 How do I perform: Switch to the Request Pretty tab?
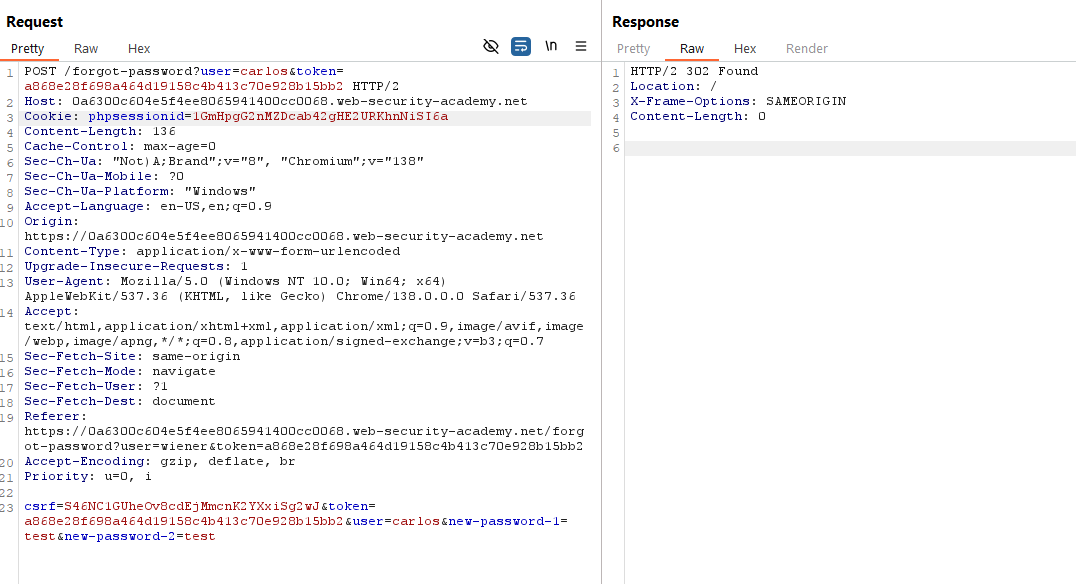28,49
